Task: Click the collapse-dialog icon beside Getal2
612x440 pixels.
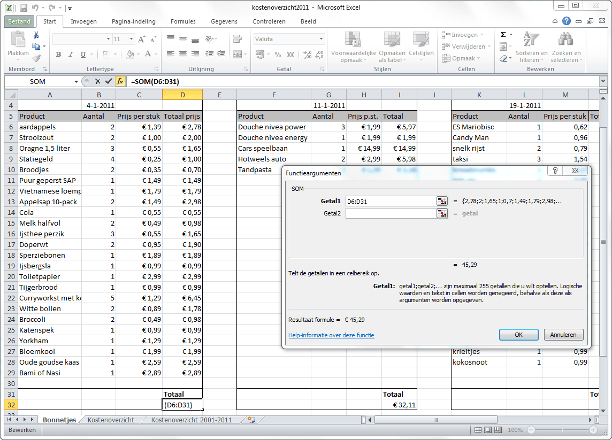Action: point(441,213)
